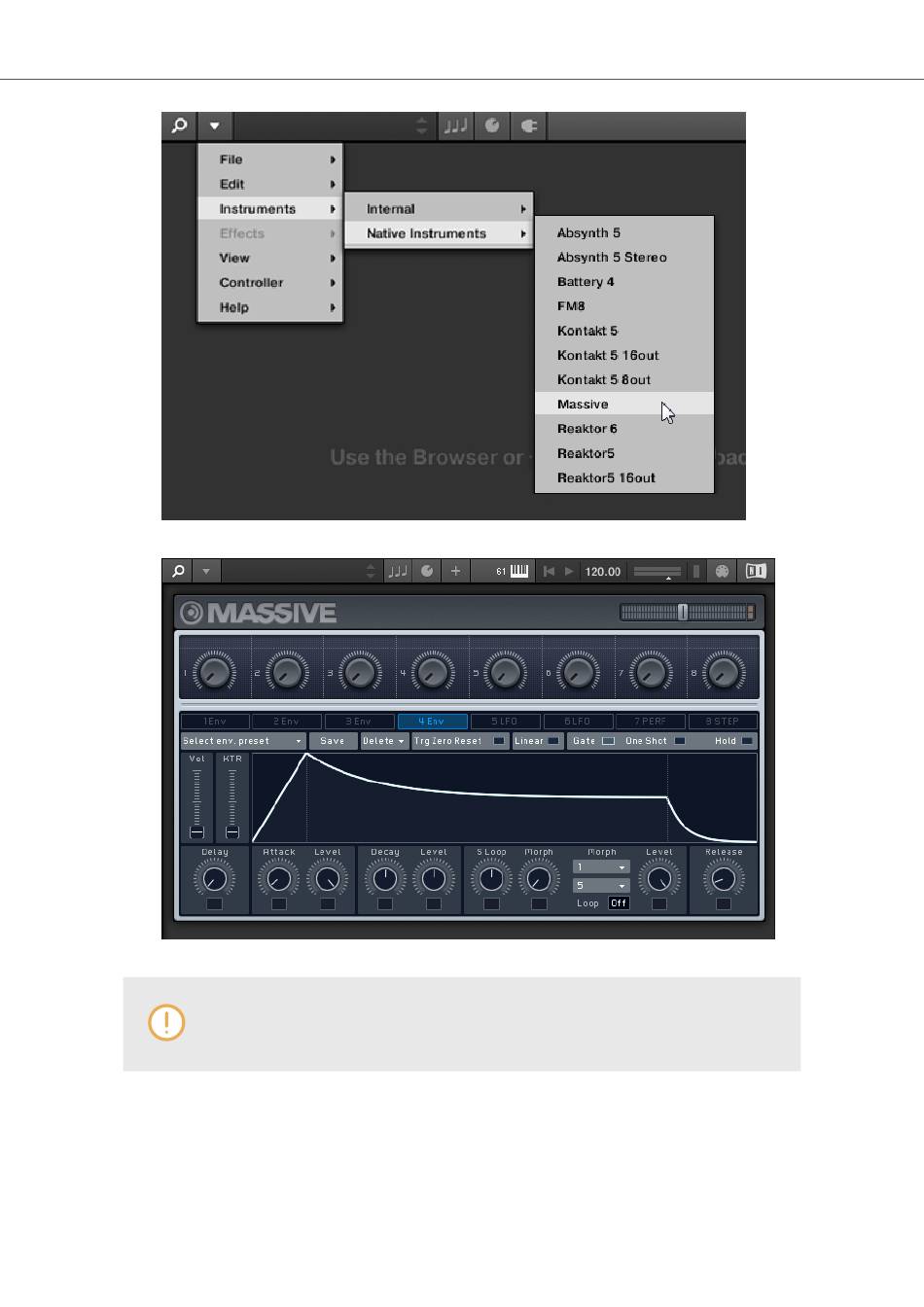Click the palette icon in header
This screenshot has width=924, height=1307.
(x=722, y=571)
